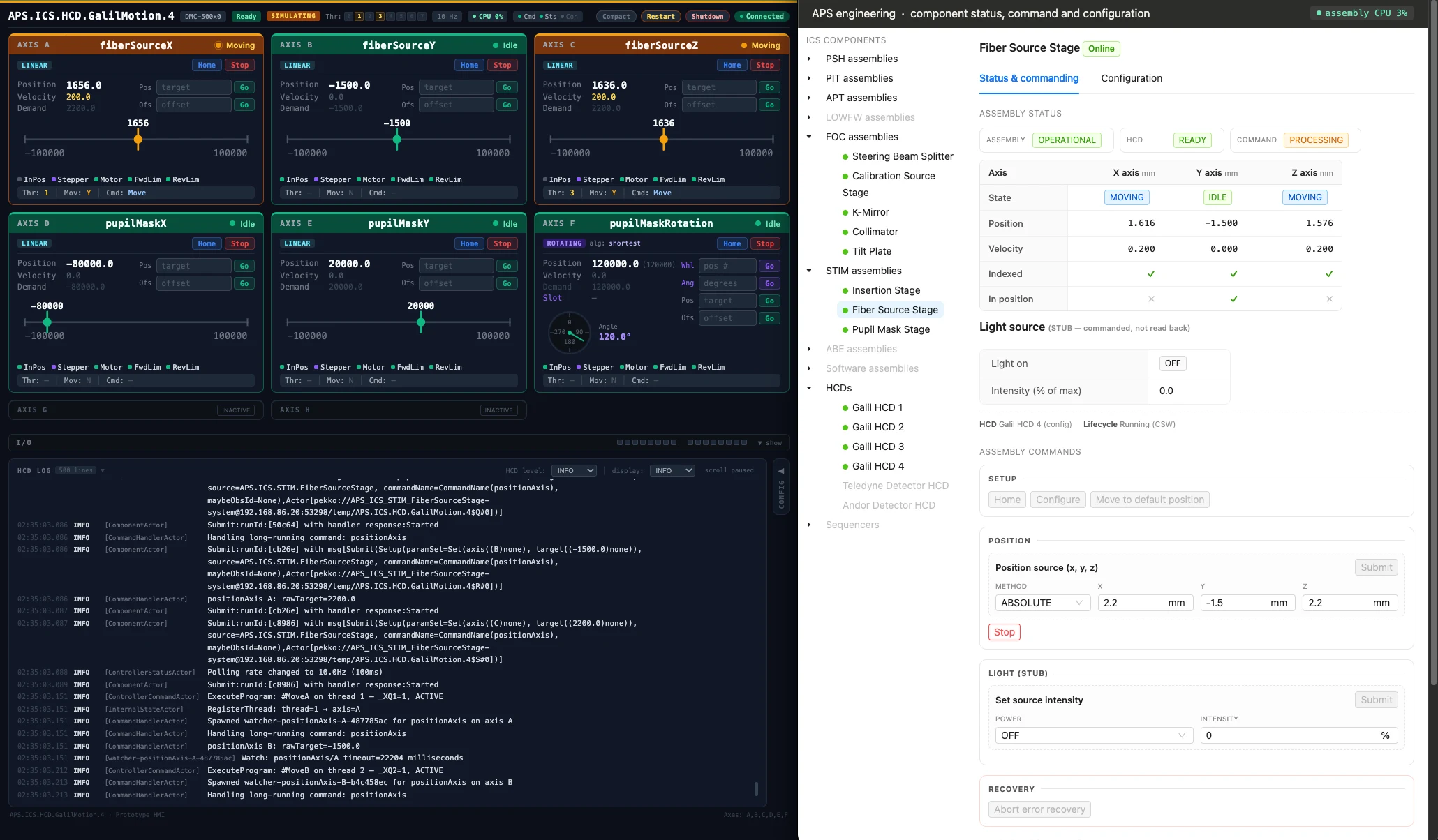This screenshot has width=1438, height=840.
Task: Toggle the Light on OFF switch
Action: (x=1173, y=363)
